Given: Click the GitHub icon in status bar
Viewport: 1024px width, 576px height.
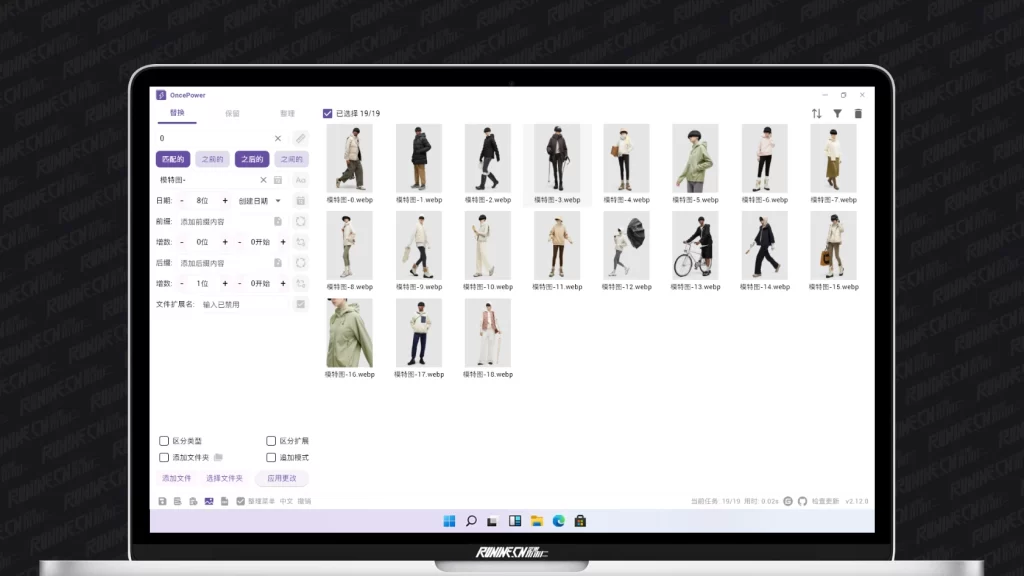Looking at the screenshot, I should 802,501.
